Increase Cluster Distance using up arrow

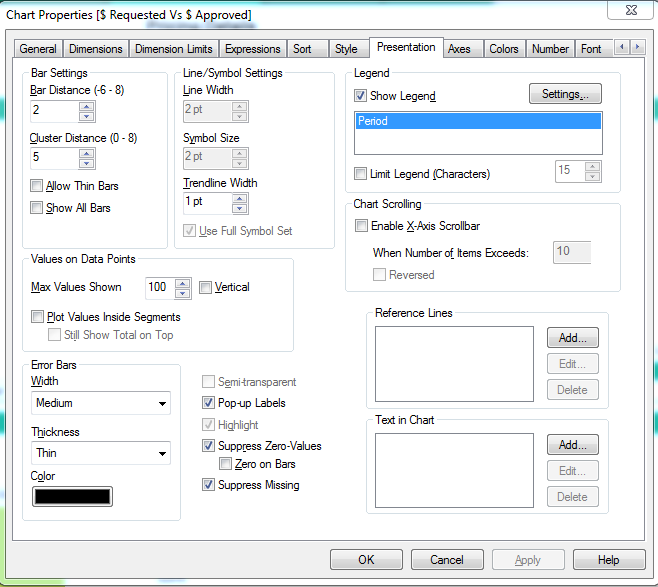point(86,154)
